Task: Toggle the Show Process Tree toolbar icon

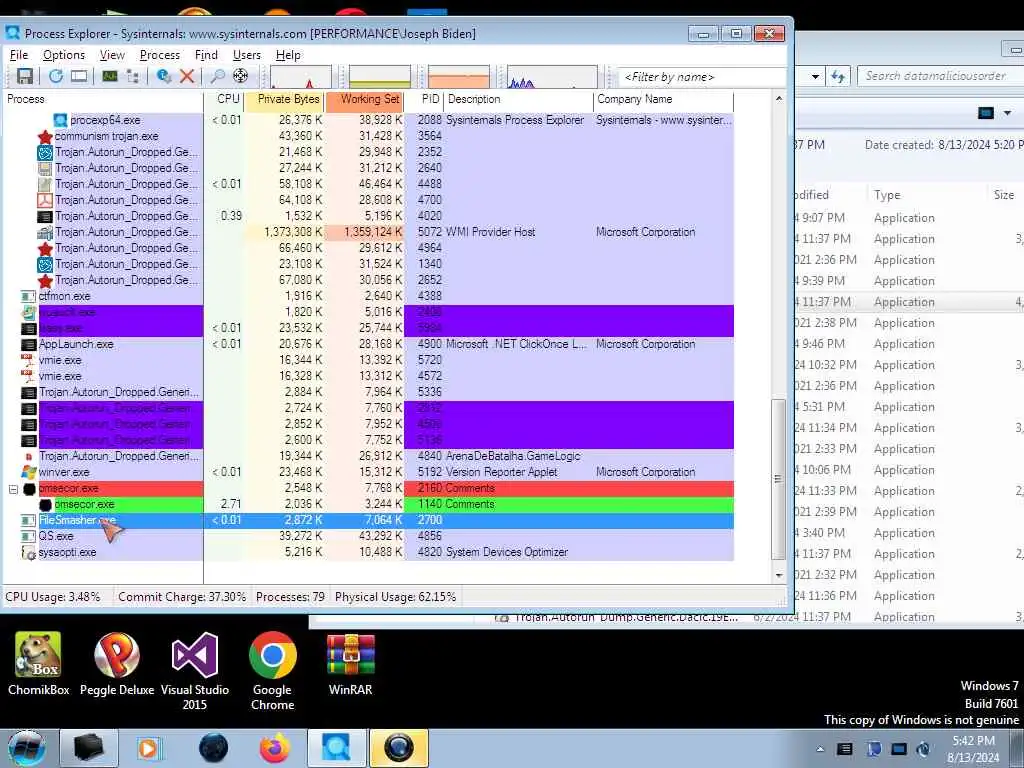Action: [133, 76]
